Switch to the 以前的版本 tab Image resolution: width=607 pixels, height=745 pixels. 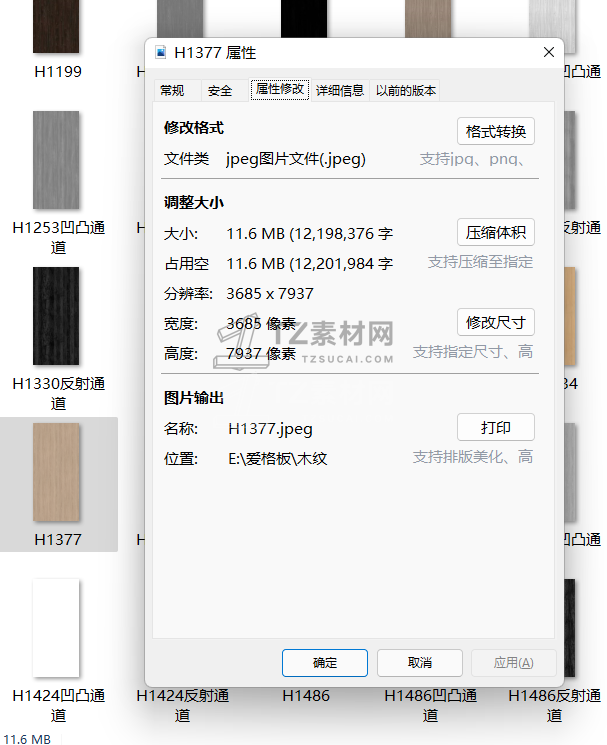[x=405, y=90]
